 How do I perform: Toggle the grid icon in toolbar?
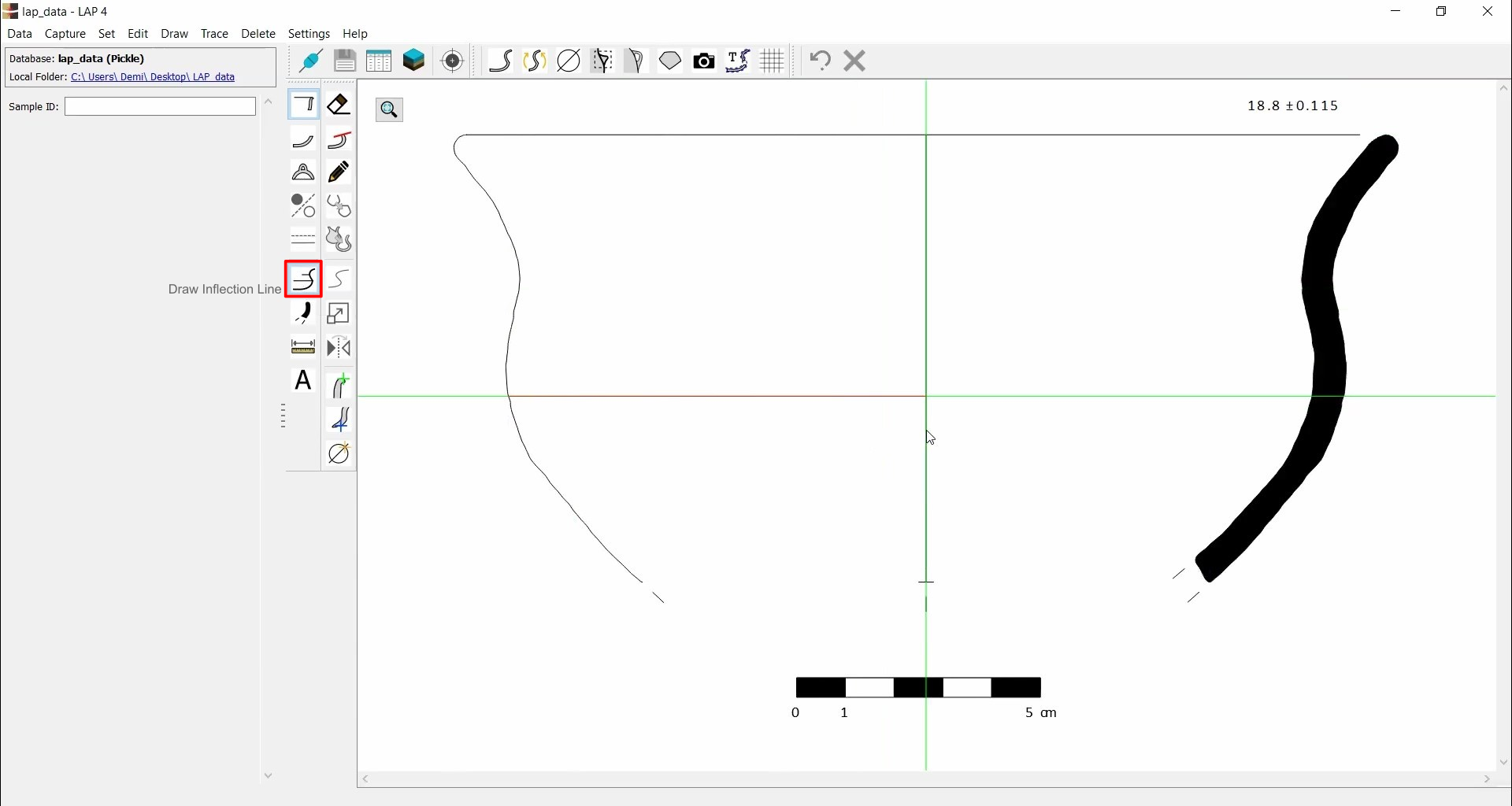coord(773,61)
